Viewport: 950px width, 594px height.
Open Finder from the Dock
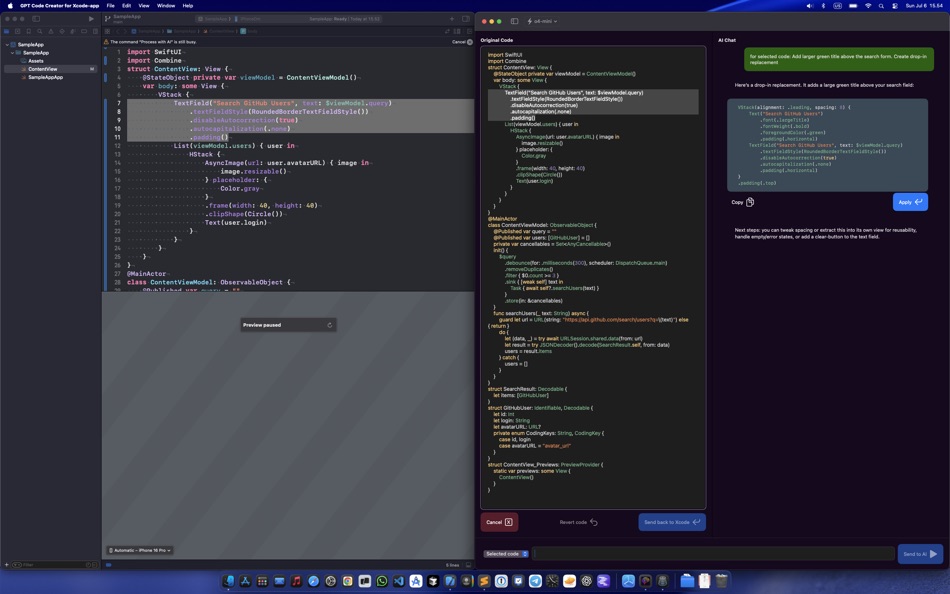228,581
